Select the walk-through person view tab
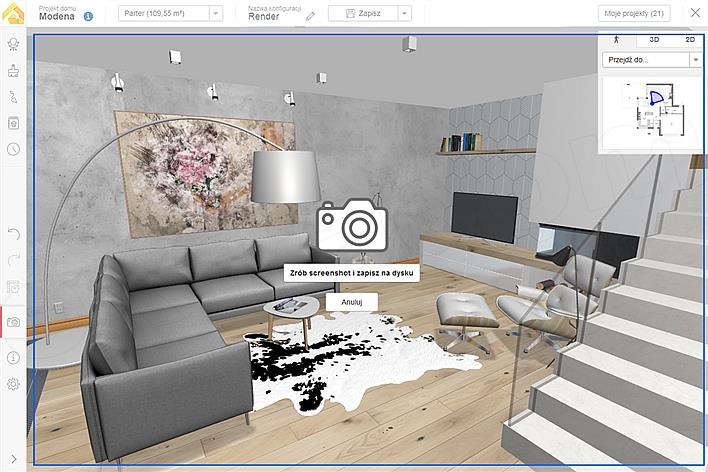708x472 pixels. (616, 39)
